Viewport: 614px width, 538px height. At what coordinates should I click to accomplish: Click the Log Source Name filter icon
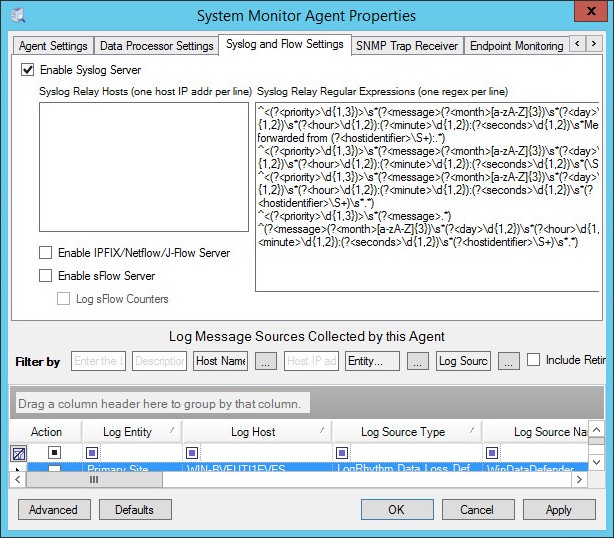(x=492, y=452)
